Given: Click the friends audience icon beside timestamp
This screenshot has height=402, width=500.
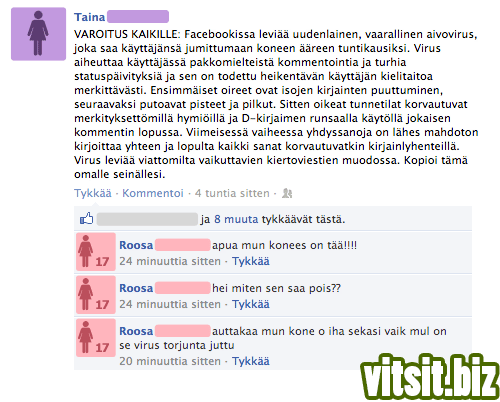Looking at the screenshot, I should point(287,193).
